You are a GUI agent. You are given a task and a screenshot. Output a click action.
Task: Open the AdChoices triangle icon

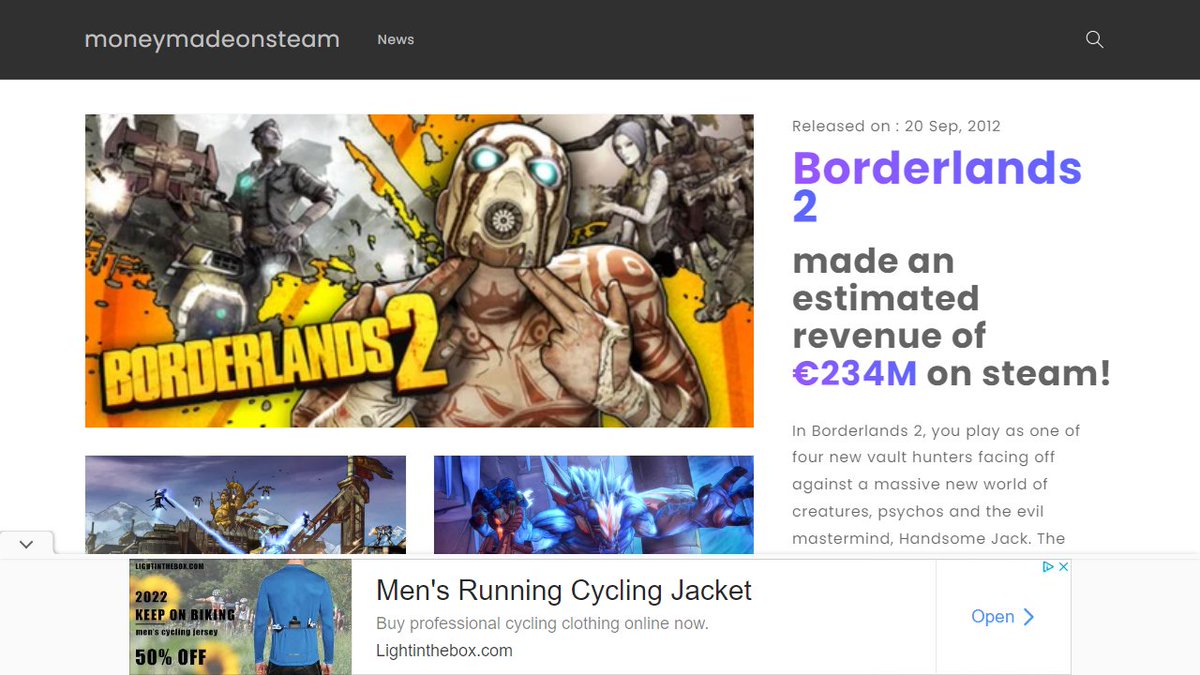pyautogui.click(x=1049, y=566)
